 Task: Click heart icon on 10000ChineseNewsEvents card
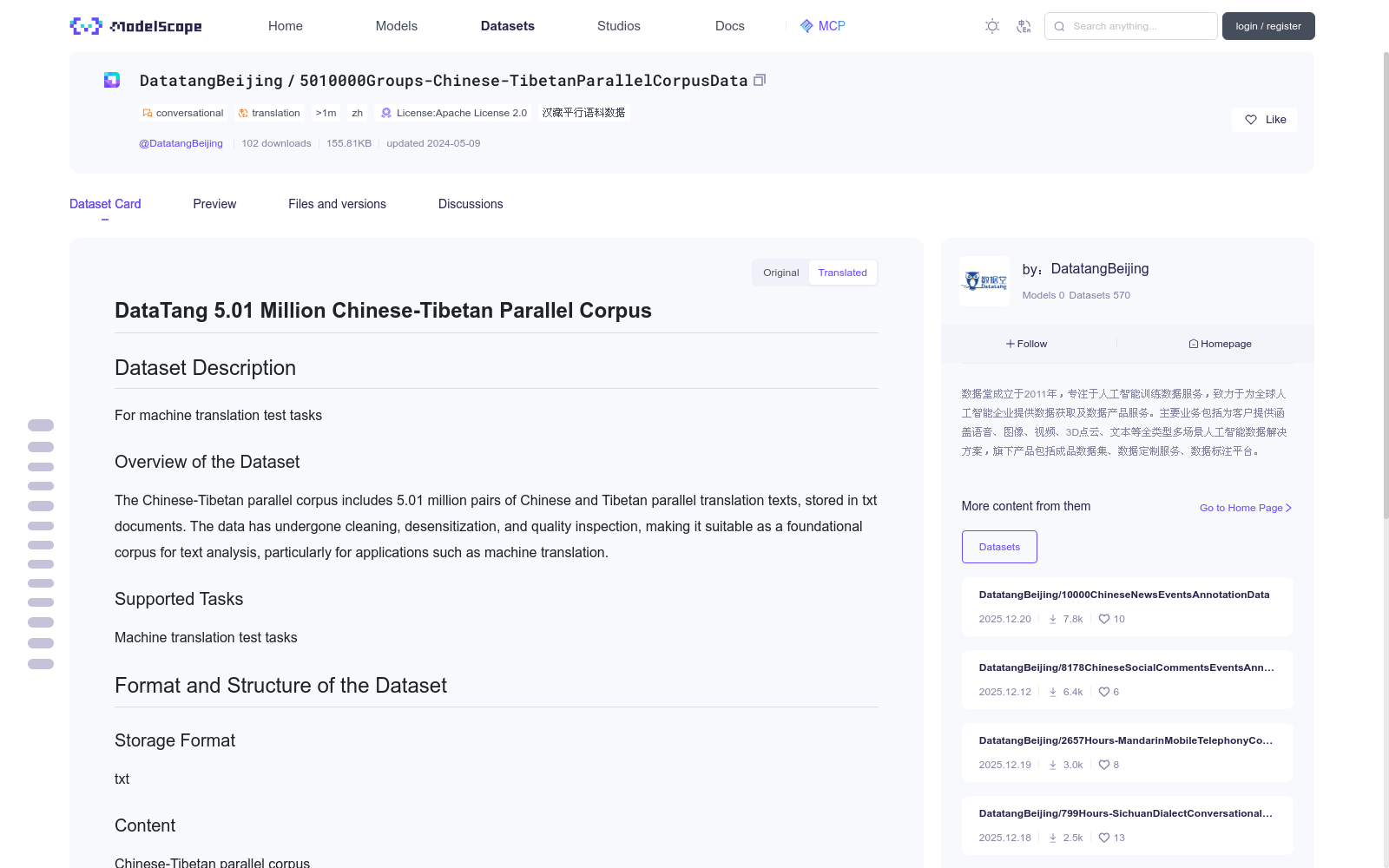coord(1104,619)
